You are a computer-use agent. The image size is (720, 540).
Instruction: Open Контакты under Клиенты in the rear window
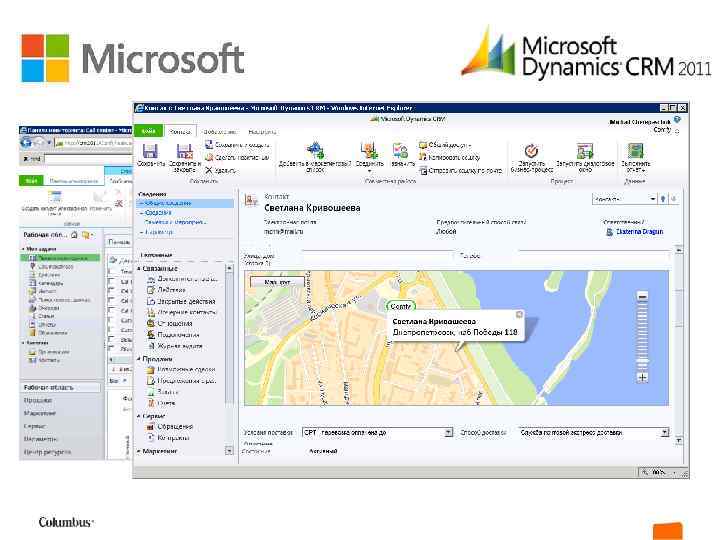(x=45, y=360)
